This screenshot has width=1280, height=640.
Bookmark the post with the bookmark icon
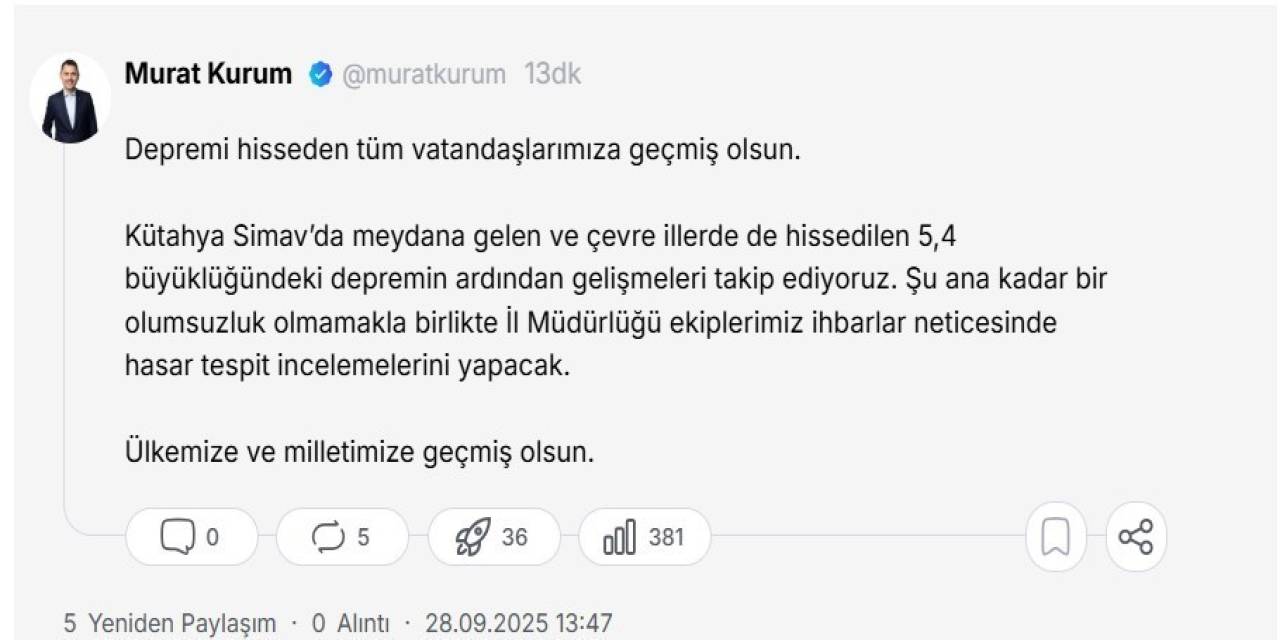coord(1055,537)
